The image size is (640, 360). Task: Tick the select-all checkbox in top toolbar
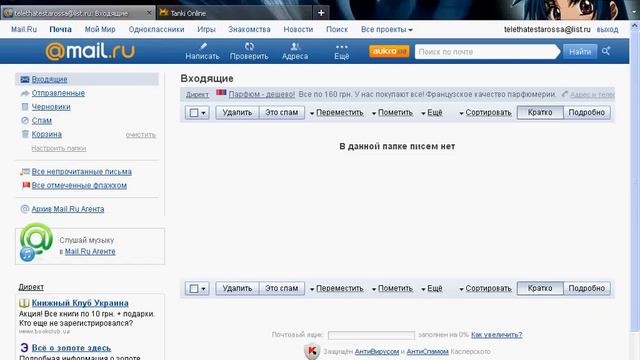[x=194, y=113]
